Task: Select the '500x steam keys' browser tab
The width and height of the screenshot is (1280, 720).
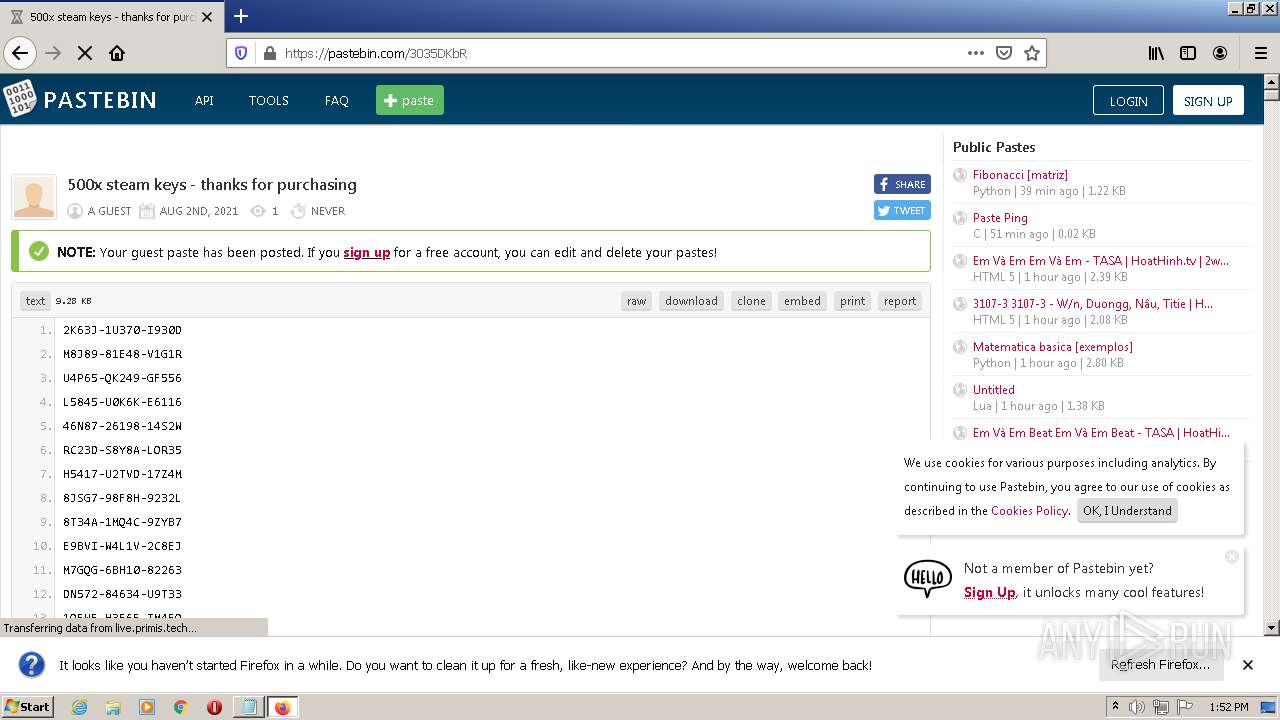Action: [112, 17]
